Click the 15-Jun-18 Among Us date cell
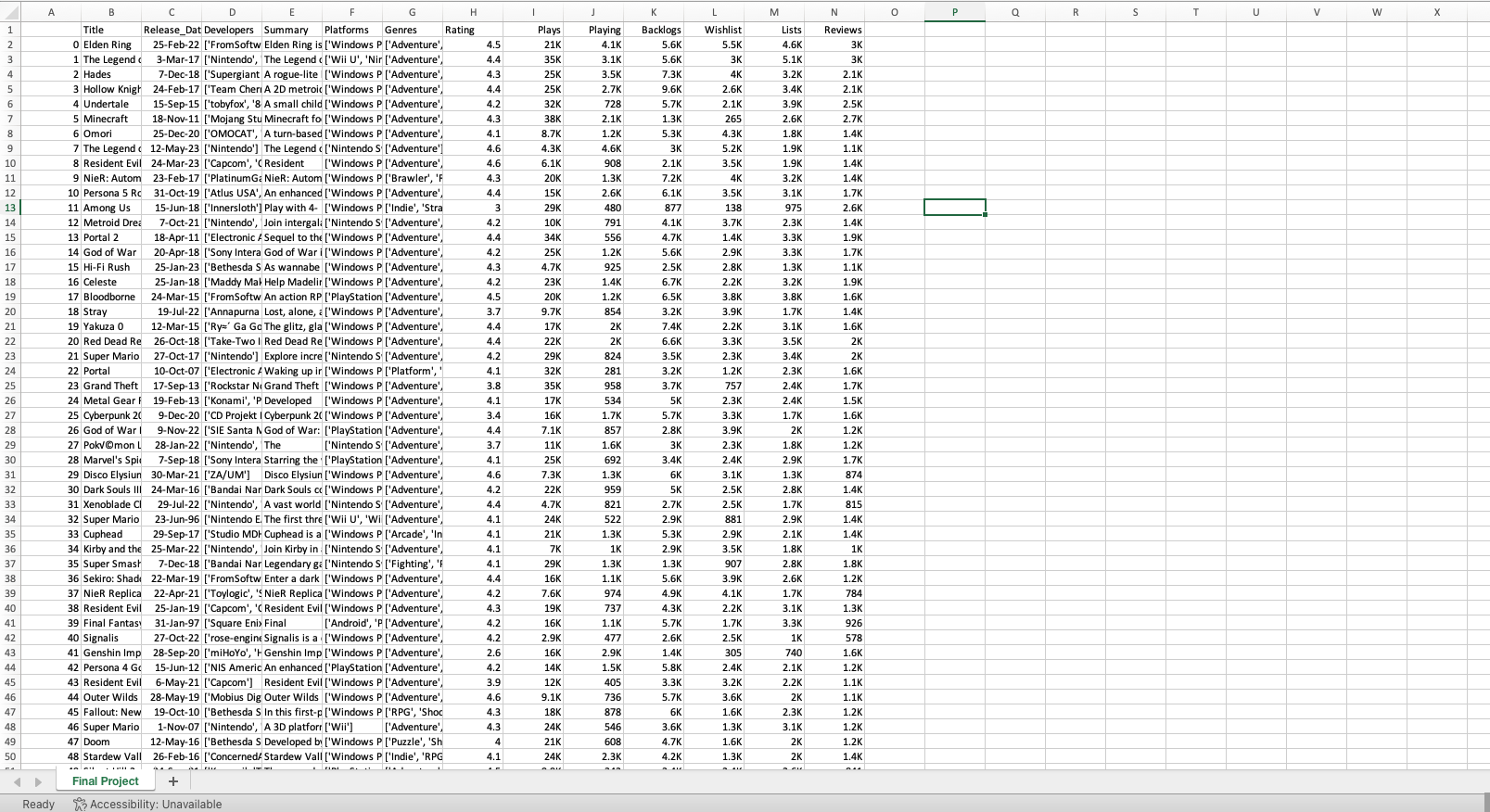This screenshot has height=812, width=1490. point(172,208)
